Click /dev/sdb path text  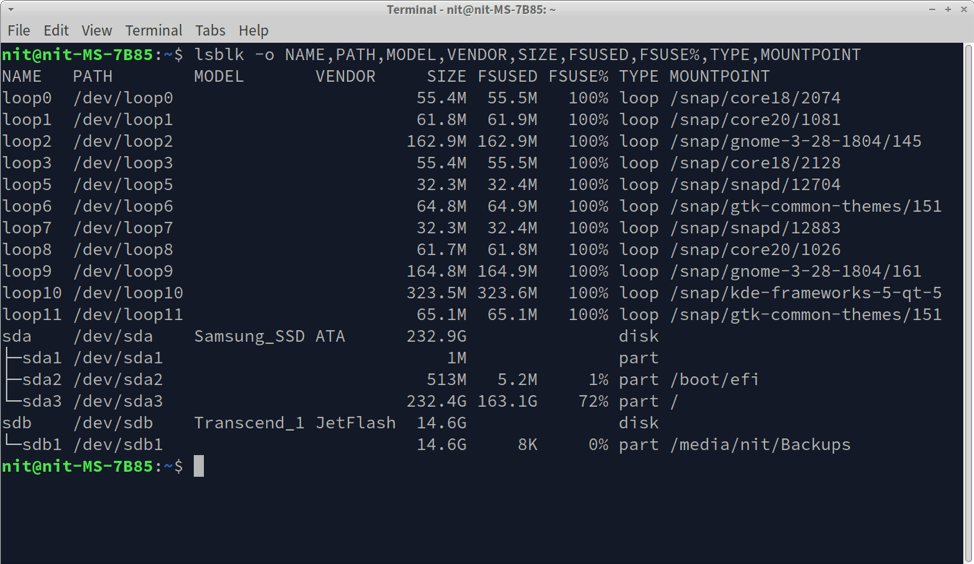[x=113, y=423]
